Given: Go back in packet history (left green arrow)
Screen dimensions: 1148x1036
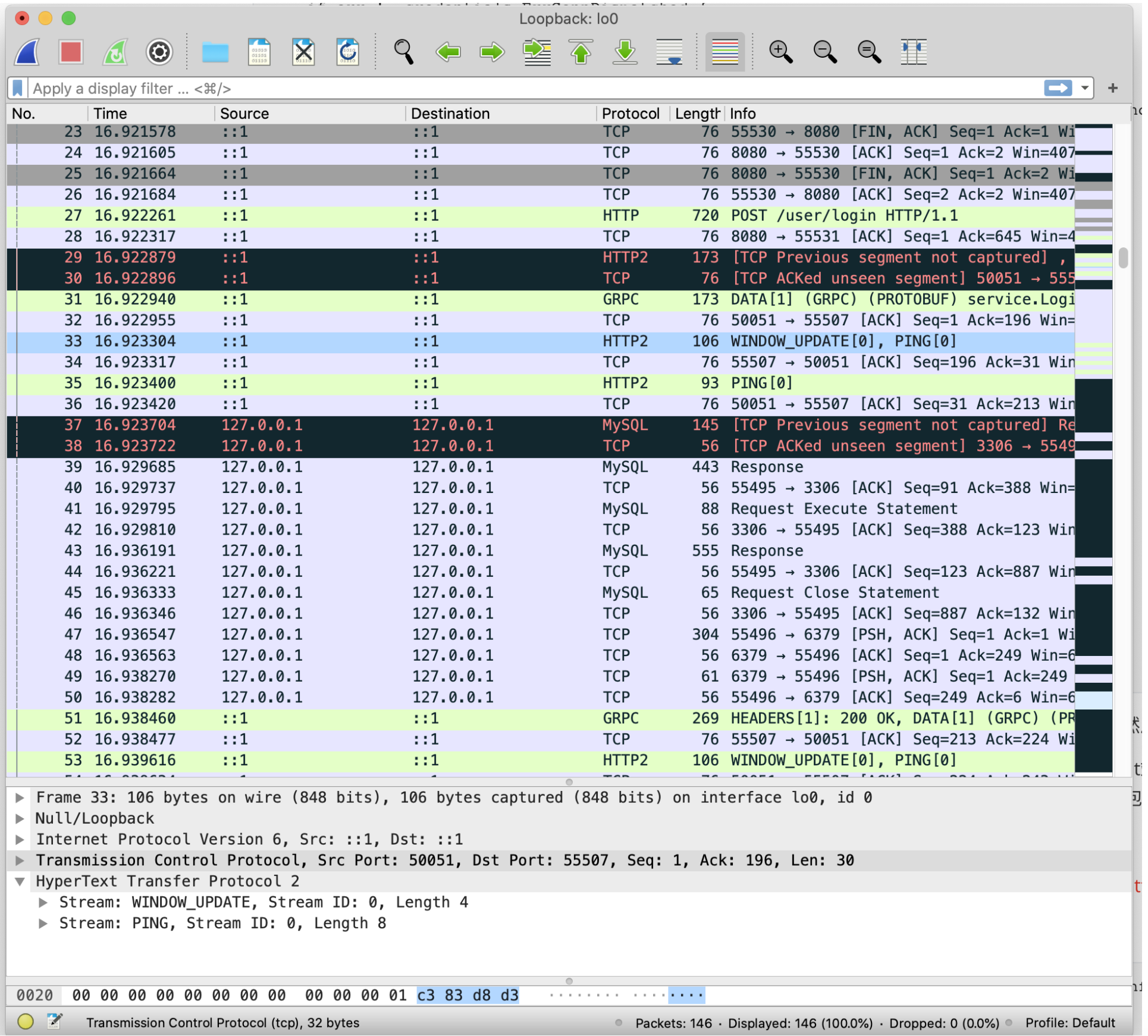Looking at the screenshot, I should point(448,52).
